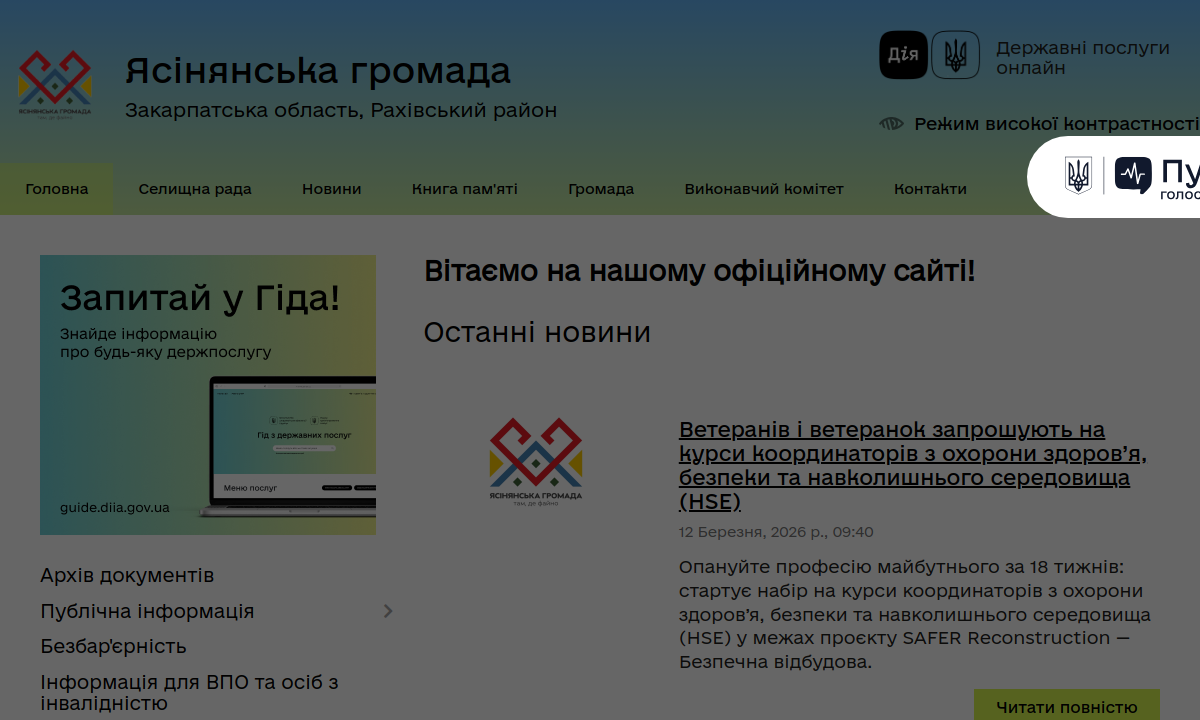Click the pulse heartbeat icon in widget

(1133, 175)
